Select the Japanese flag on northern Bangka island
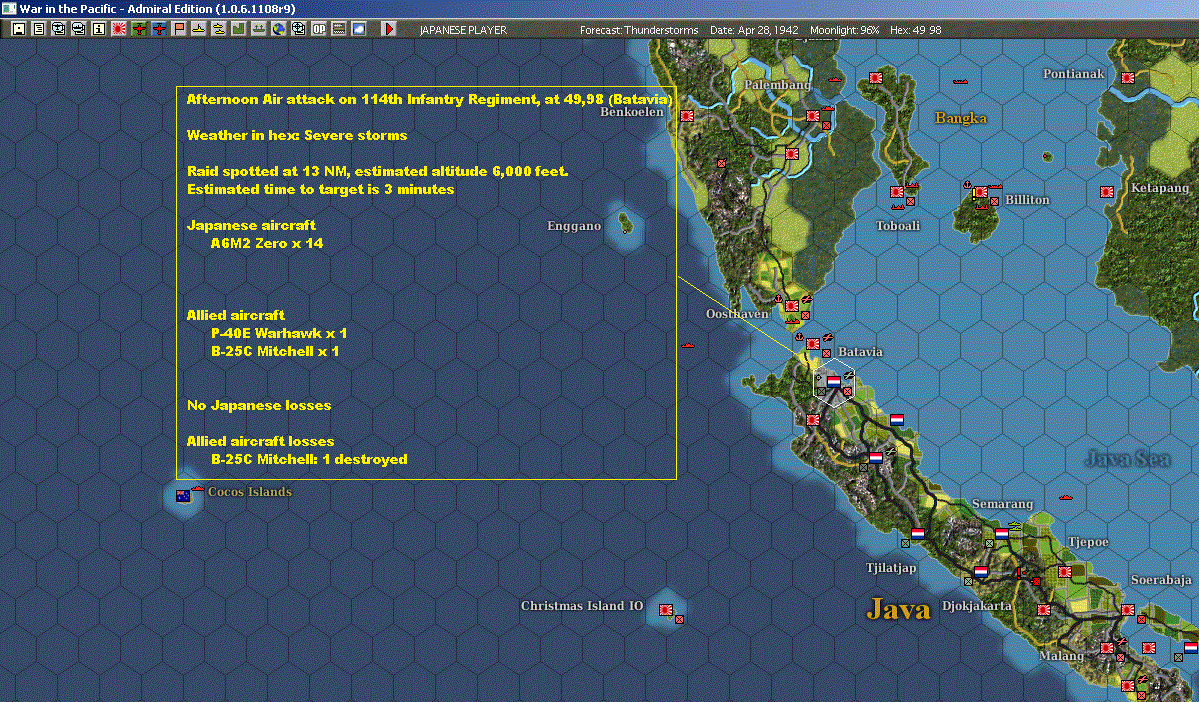The height and width of the screenshot is (702, 1199). click(x=876, y=78)
